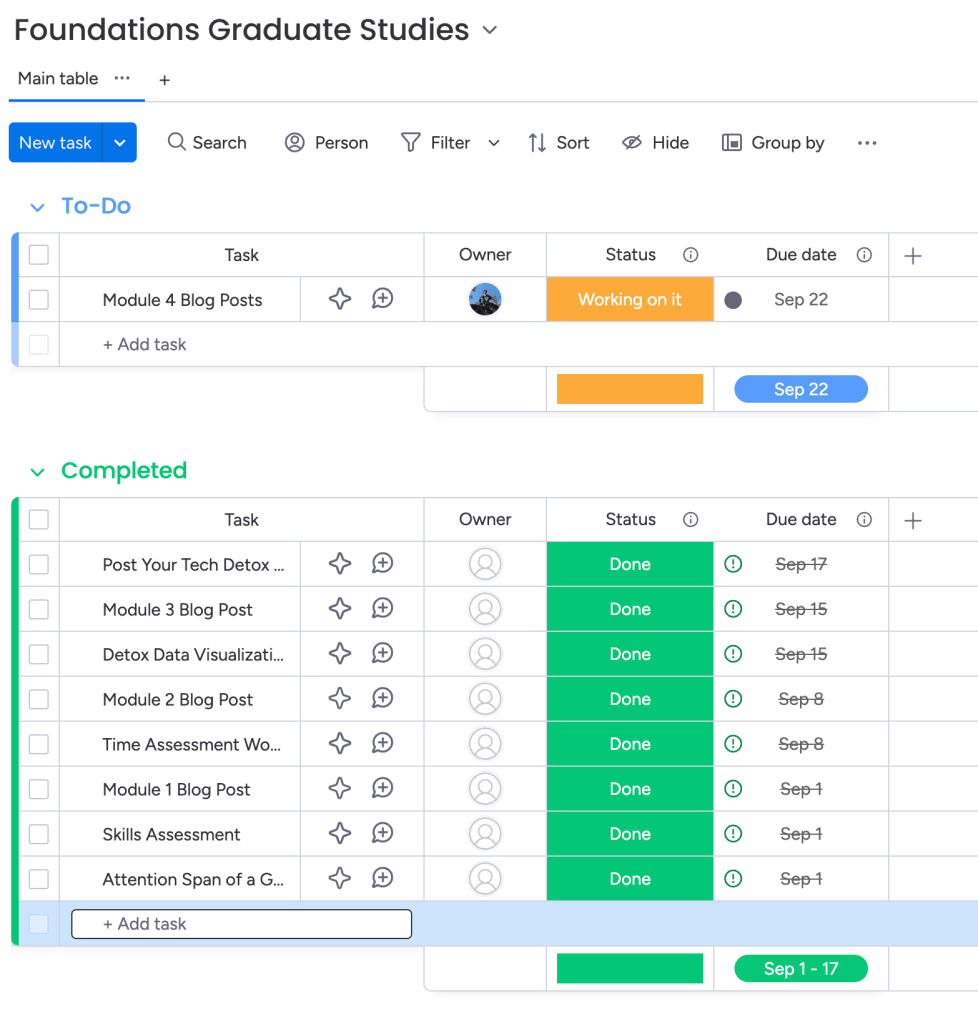The image size is (978, 1024).
Task: Select all Completed tasks with the header checkbox
Action: (x=39, y=520)
